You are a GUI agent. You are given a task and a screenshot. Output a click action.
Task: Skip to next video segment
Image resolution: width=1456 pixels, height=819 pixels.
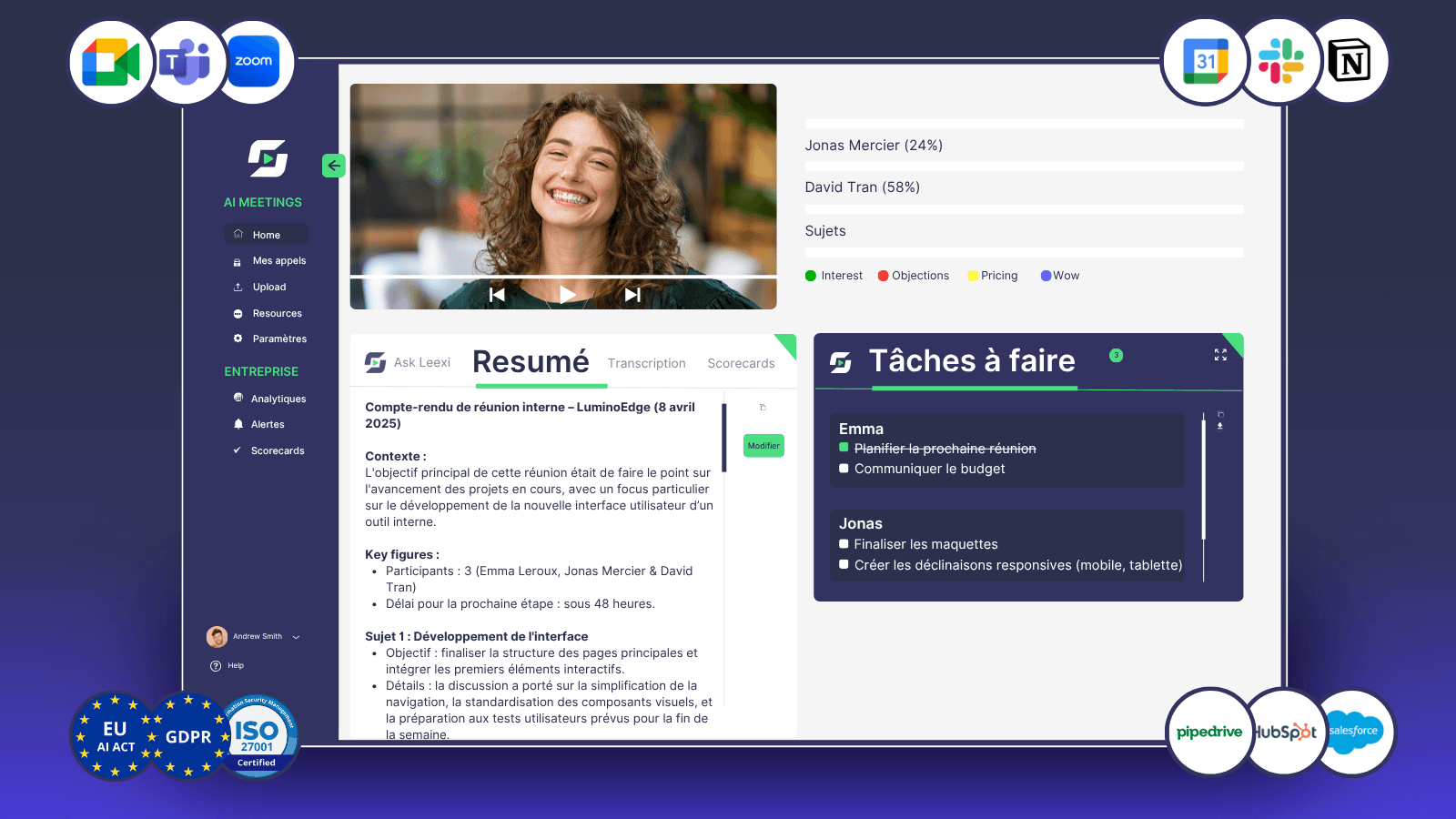pyautogui.click(x=632, y=294)
